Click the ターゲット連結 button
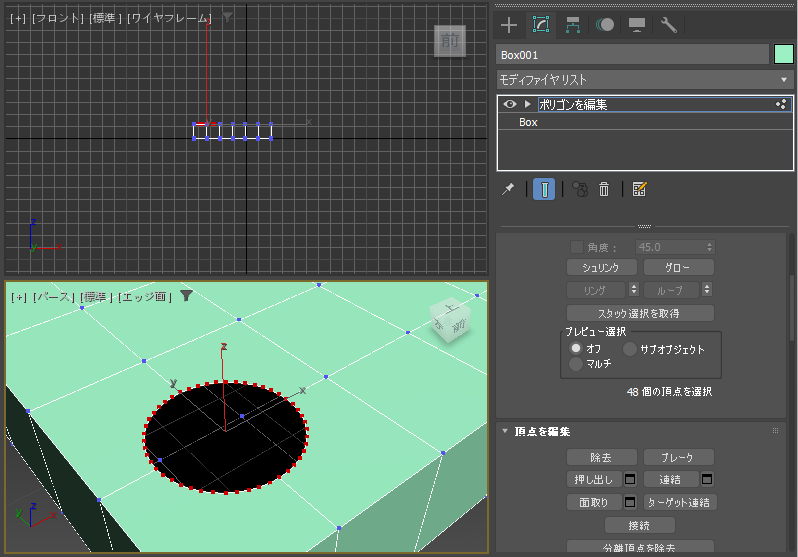 pyautogui.click(x=680, y=503)
